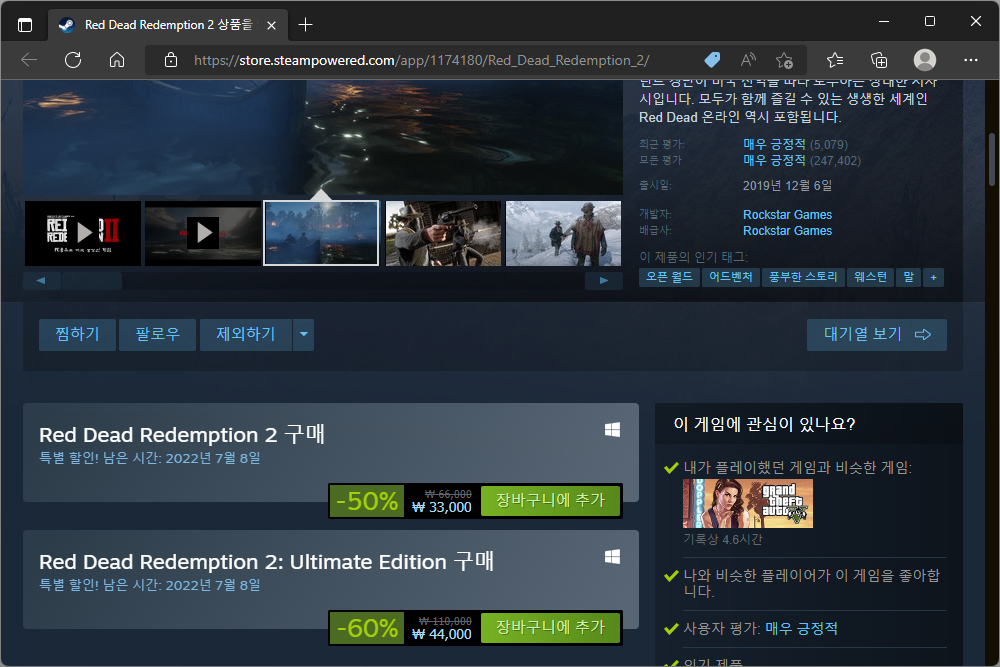Viewport: 1000px width, 667px height.
Task: Add a tag with plus button
Action: pyautogui.click(x=934, y=277)
